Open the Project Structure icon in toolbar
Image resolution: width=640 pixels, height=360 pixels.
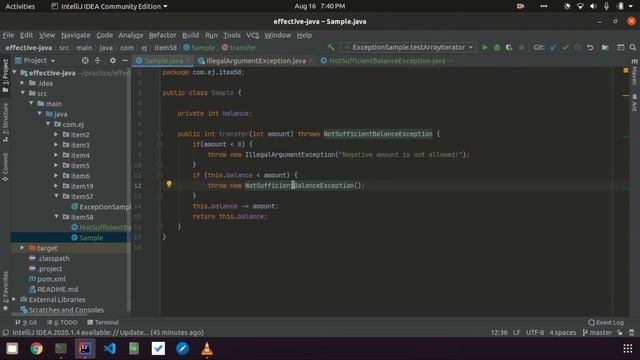tap(605, 47)
